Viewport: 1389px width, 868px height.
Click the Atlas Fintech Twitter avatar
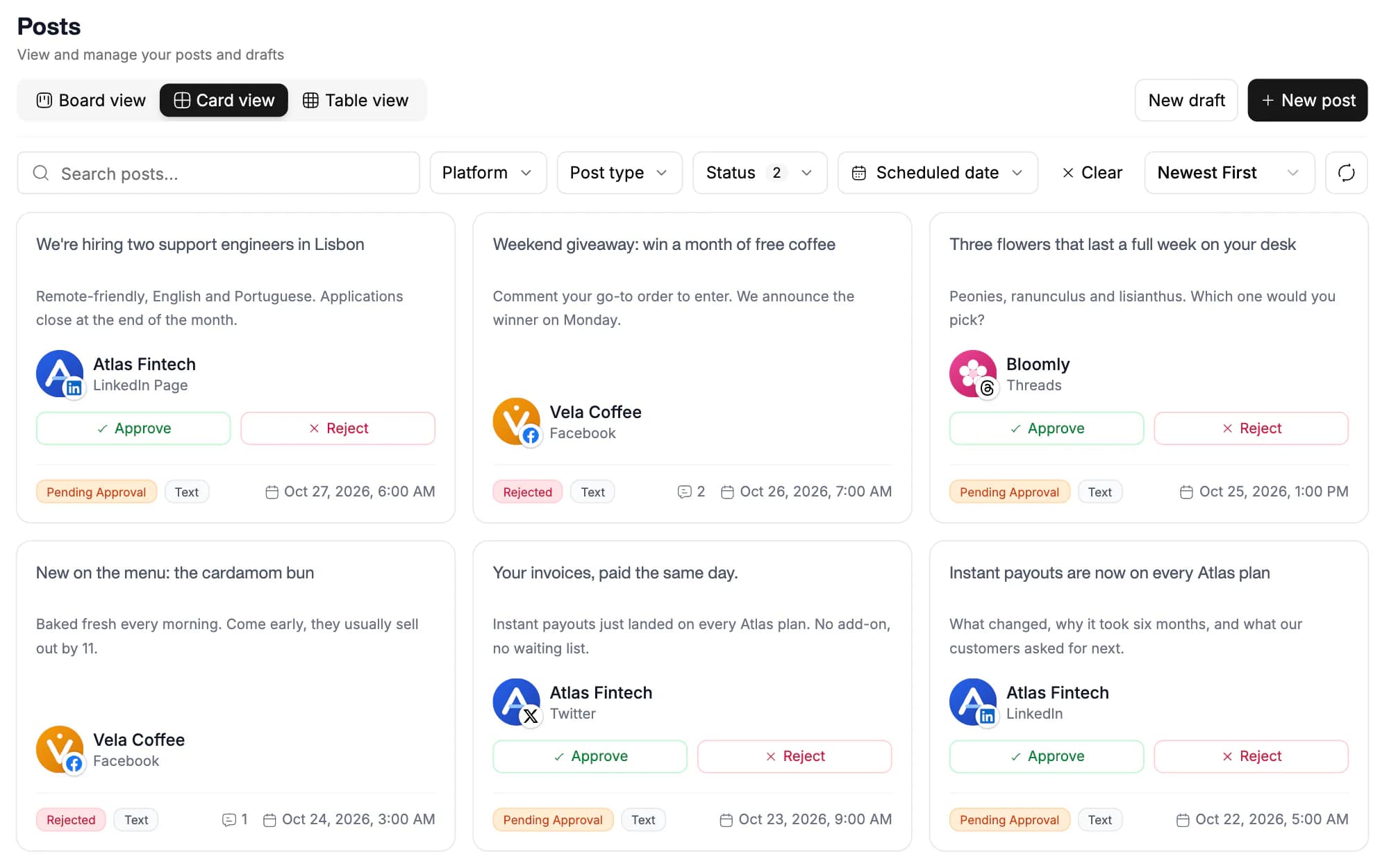517,702
